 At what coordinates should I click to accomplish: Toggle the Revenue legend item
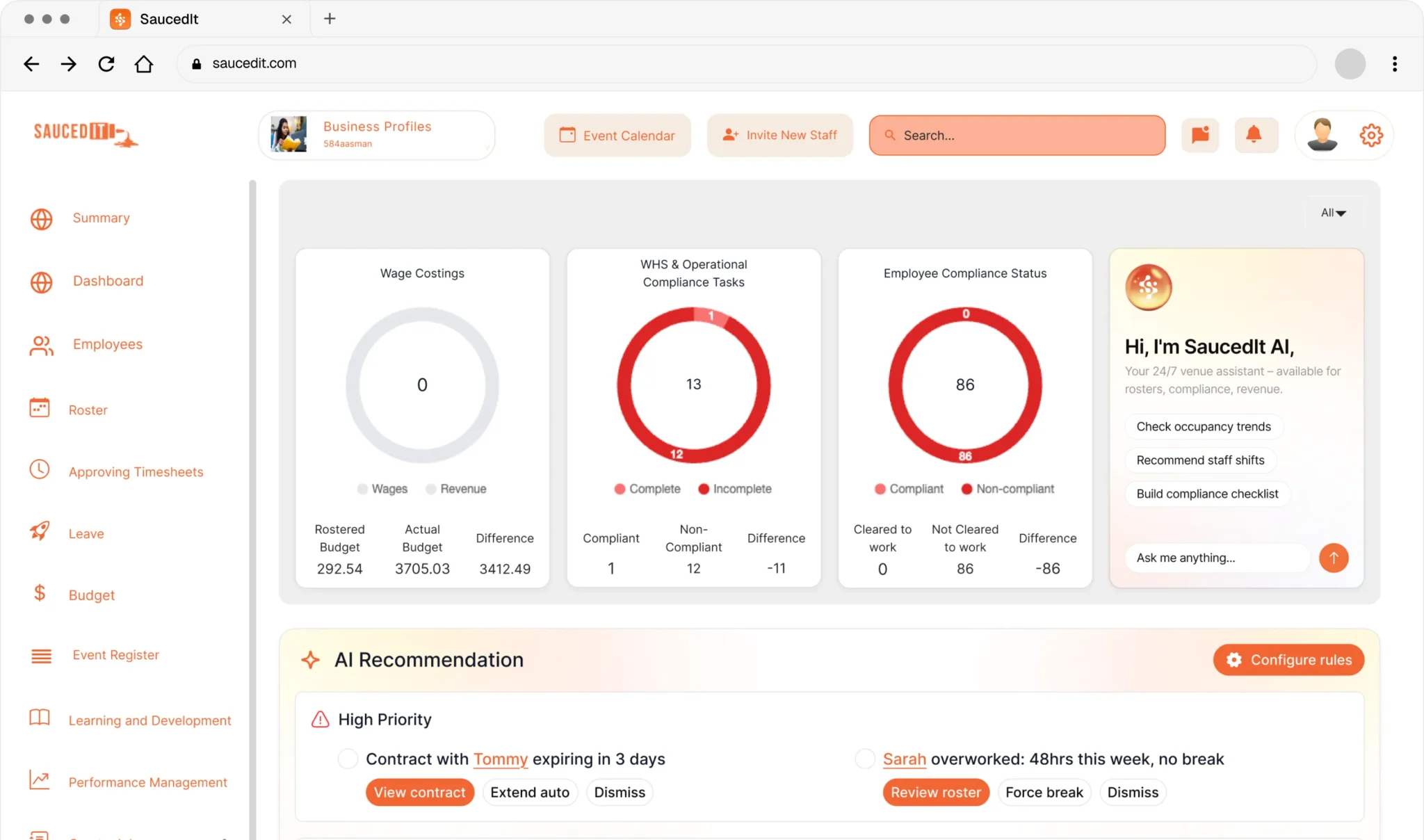(x=455, y=489)
